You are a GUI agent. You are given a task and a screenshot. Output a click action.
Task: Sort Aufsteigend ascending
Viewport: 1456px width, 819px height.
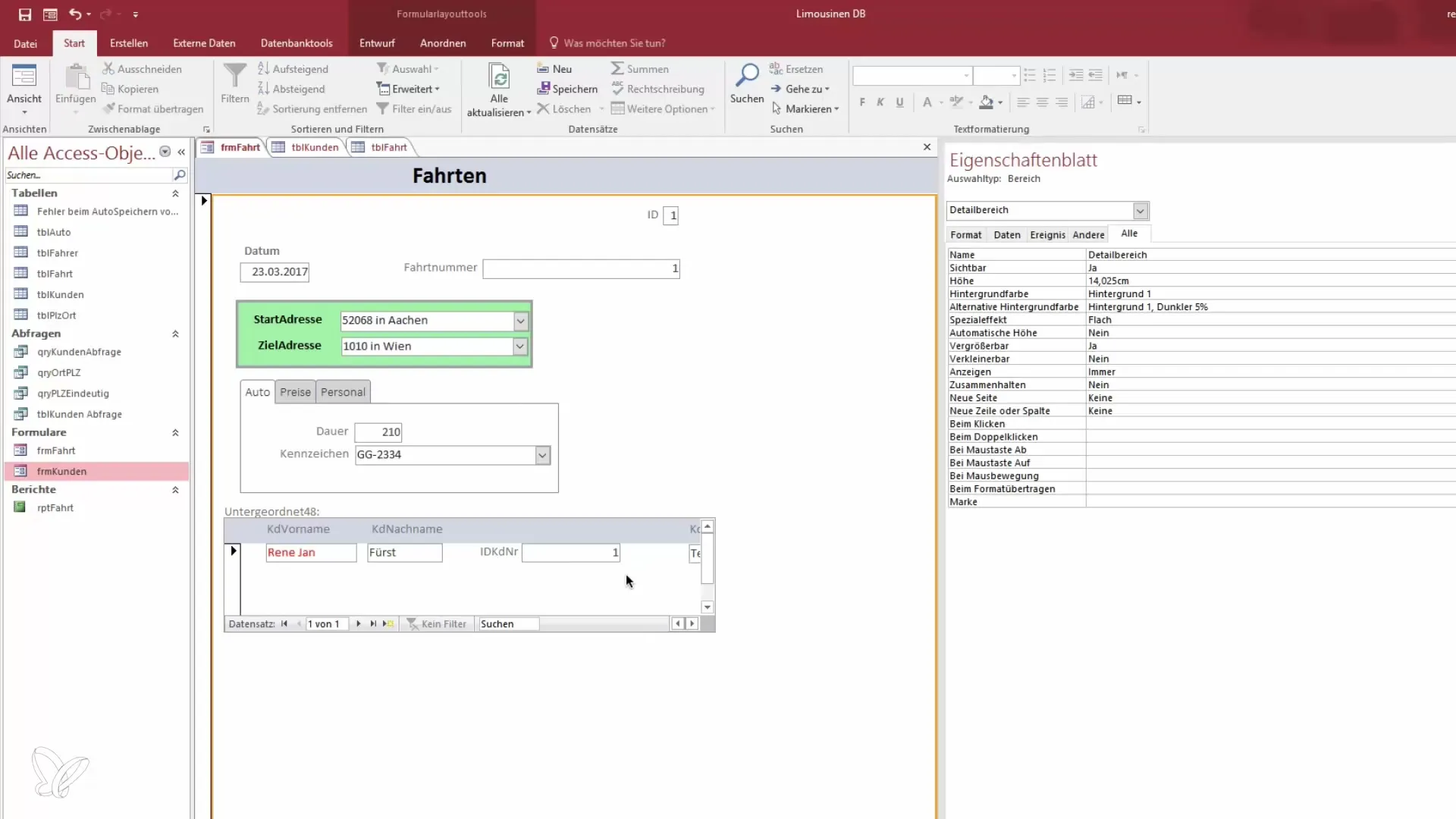[293, 69]
